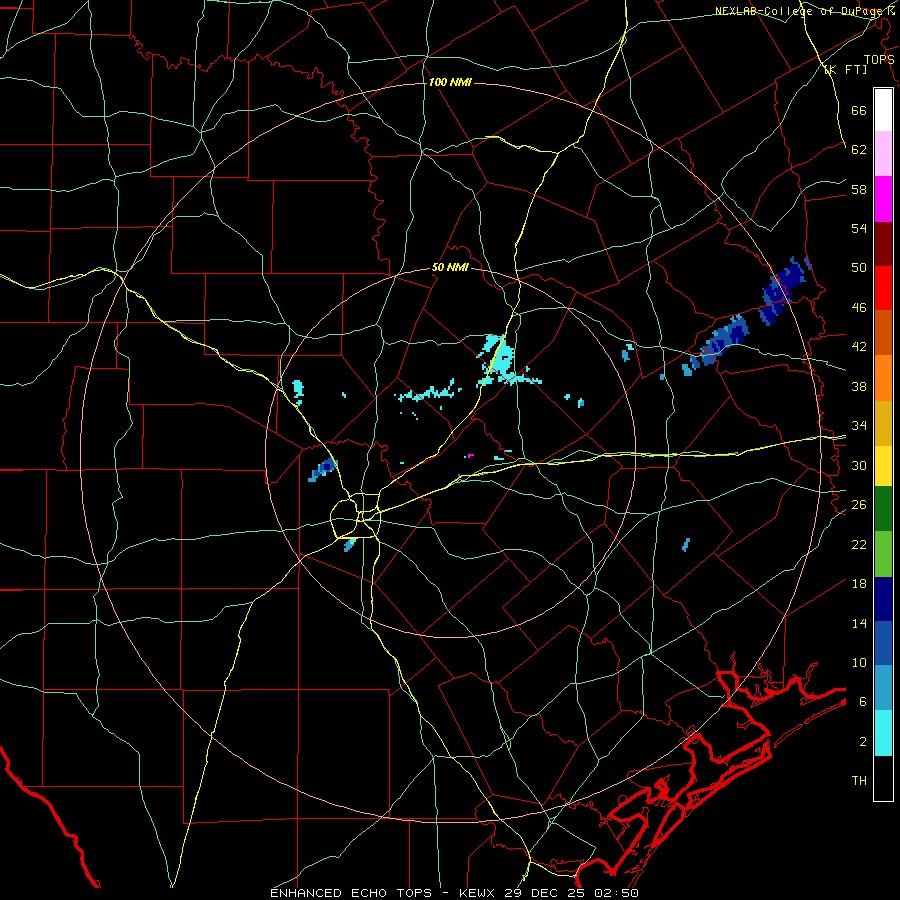This screenshot has height=900, width=900.
Task: Click the yellow 30 kft legend swatch
Action: [x=883, y=466]
